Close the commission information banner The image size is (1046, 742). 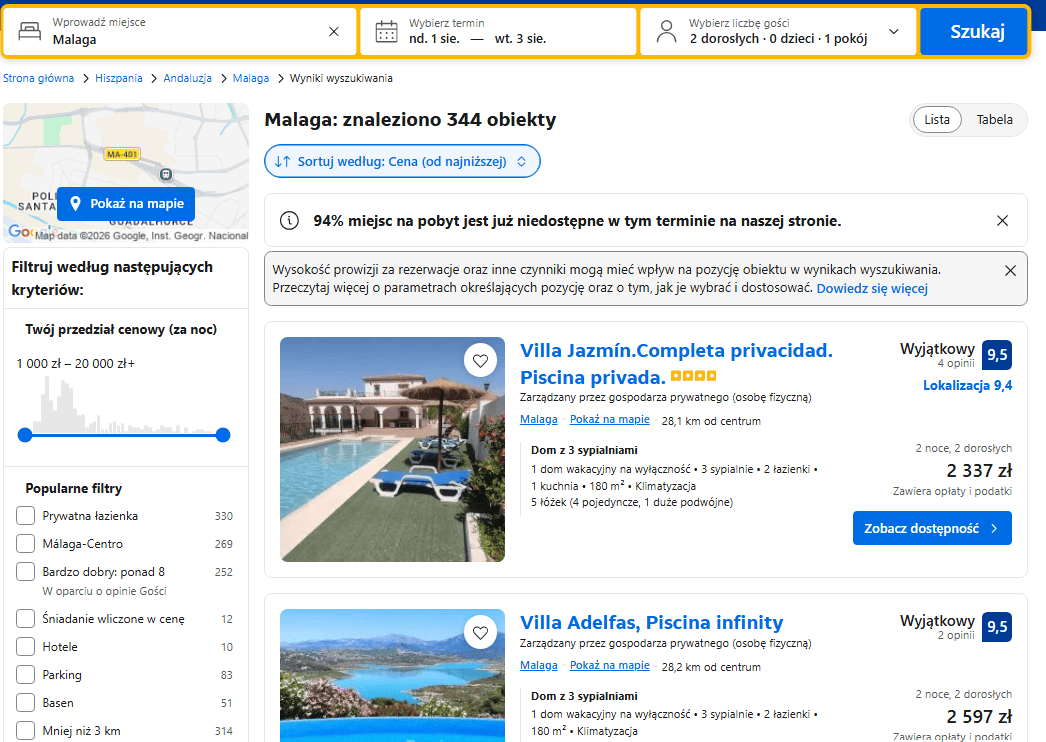(1010, 270)
